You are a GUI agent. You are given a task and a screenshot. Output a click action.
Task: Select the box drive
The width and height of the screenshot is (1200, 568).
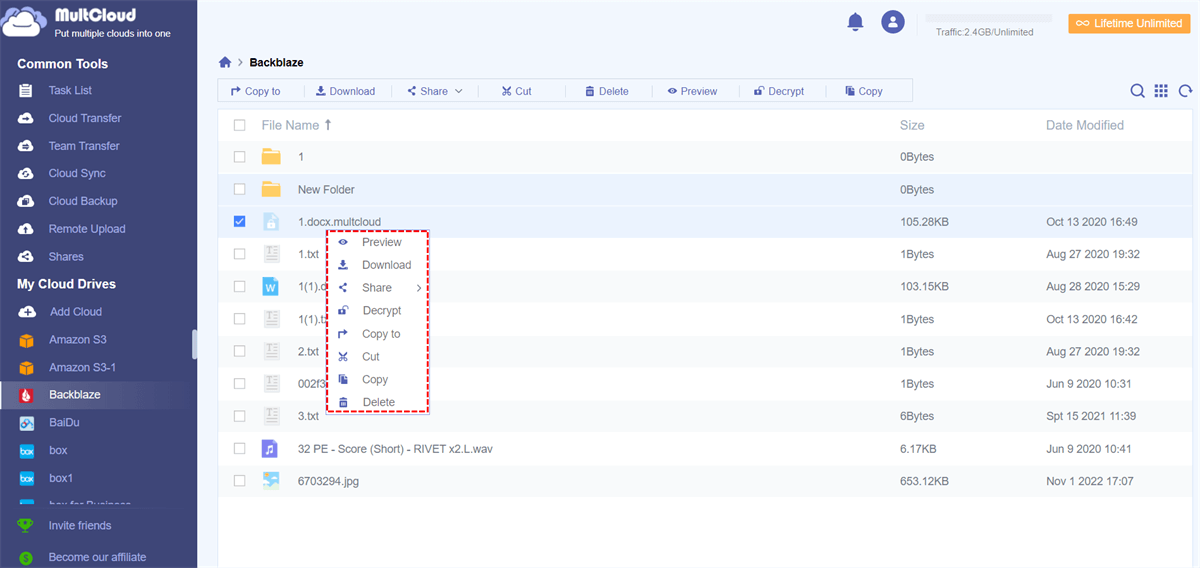tap(58, 451)
